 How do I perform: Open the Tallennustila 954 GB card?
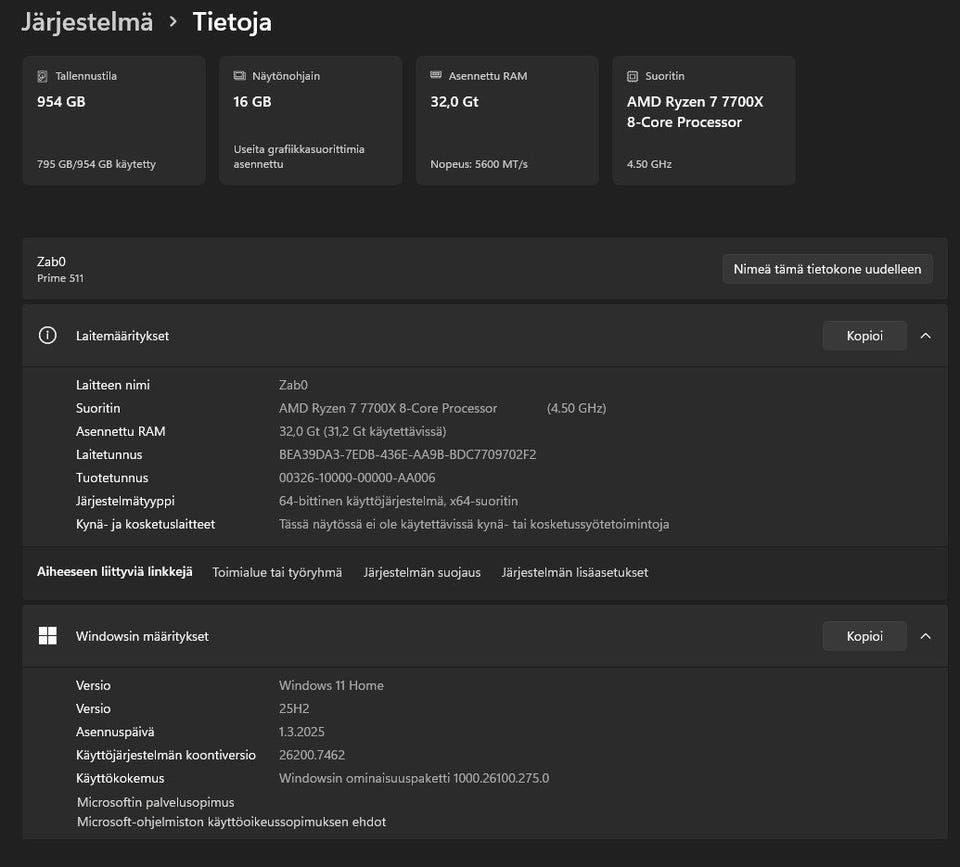[x=112, y=120]
